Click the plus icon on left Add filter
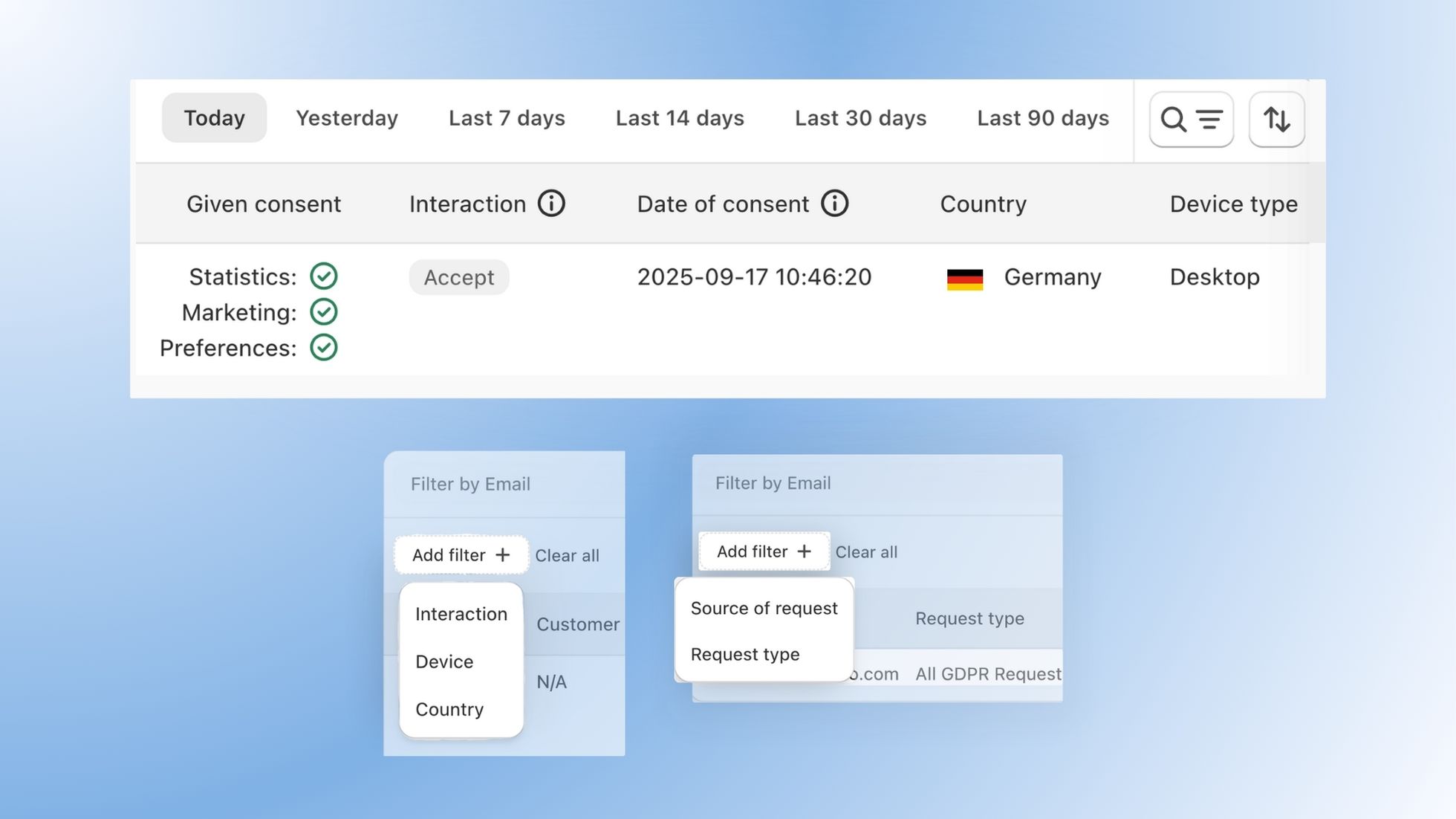The height and width of the screenshot is (819, 1456). pos(504,554)
